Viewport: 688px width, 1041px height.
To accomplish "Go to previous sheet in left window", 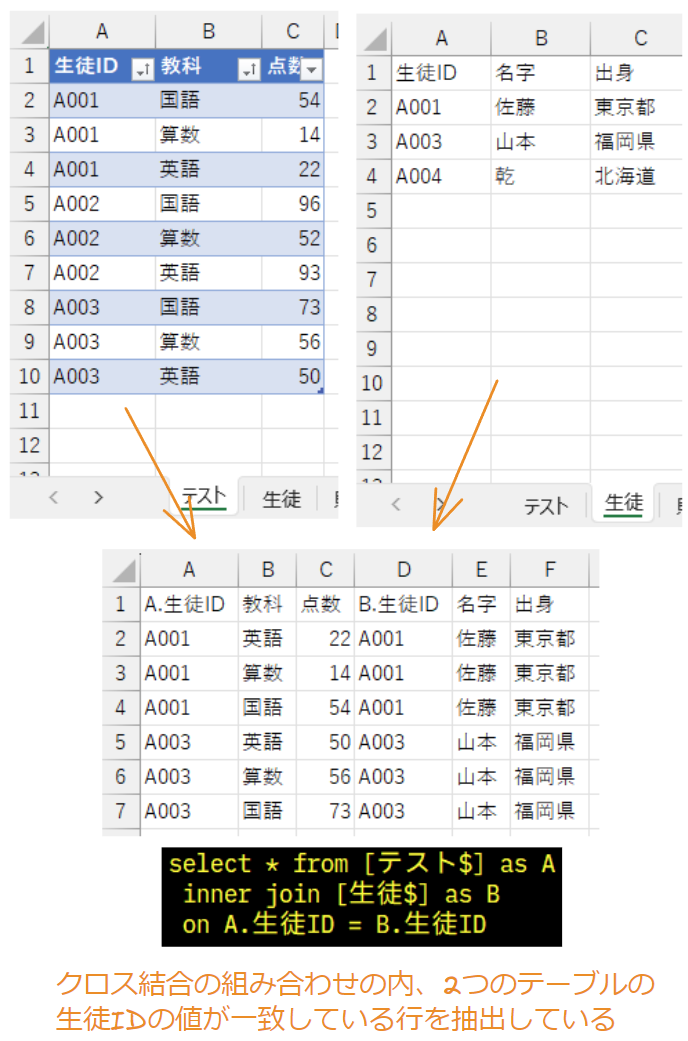I will pyautogui.click(x=54, y=497).
